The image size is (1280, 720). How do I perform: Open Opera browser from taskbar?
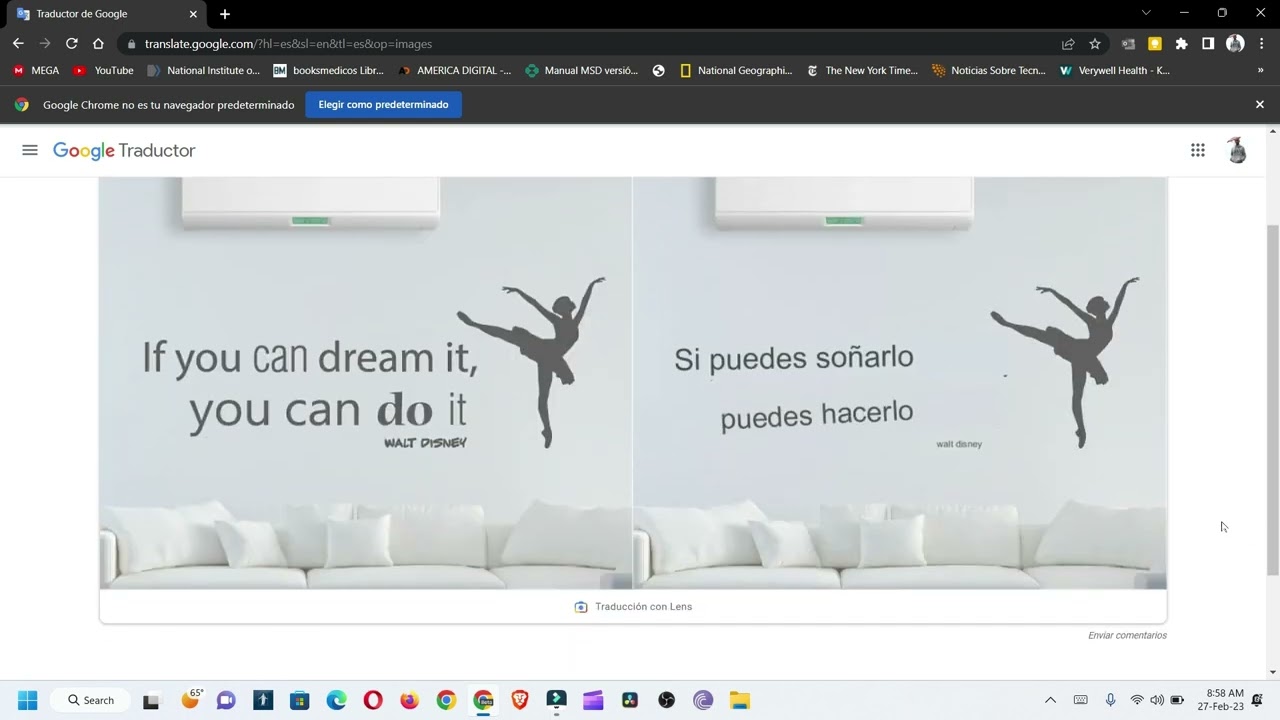click(373, 700)
